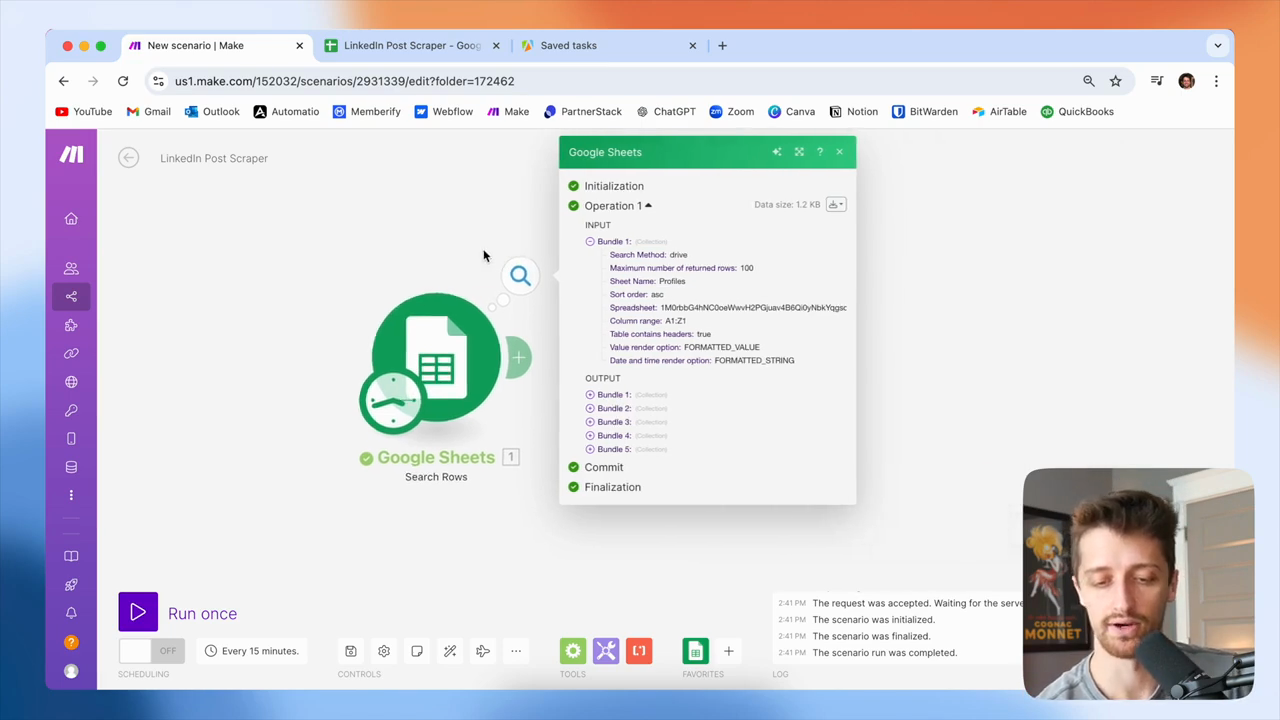Image resolution: width=1280 pixels, height=720 pixels.
Task: Open the orange Help question icon in sidebar
Action: pyautogui.click(x=71, y=642)
